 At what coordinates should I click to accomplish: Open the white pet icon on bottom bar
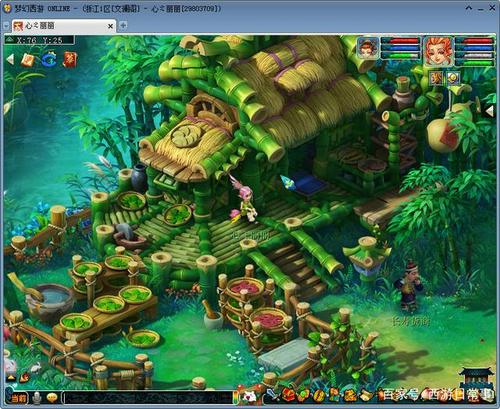click(249, 396)
